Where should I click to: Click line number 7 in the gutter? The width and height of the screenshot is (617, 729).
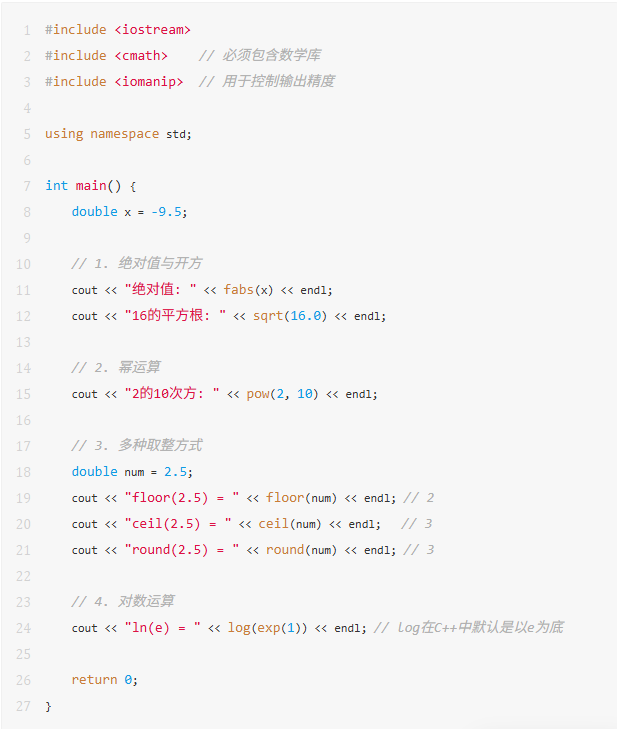[x=26, y=186]
